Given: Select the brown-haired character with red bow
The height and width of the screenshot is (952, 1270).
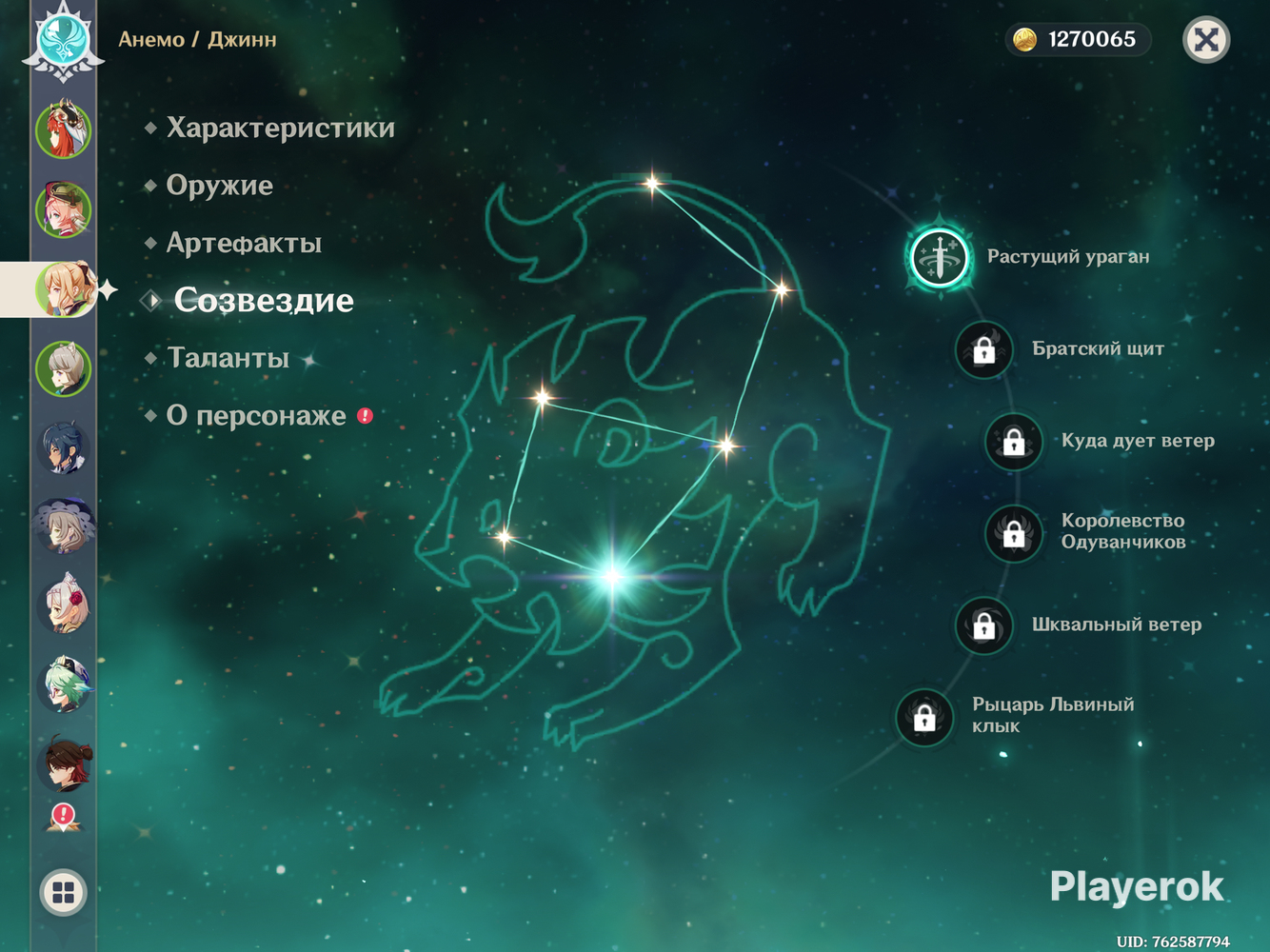Looking at the screenshot, I should pos(63,764).
